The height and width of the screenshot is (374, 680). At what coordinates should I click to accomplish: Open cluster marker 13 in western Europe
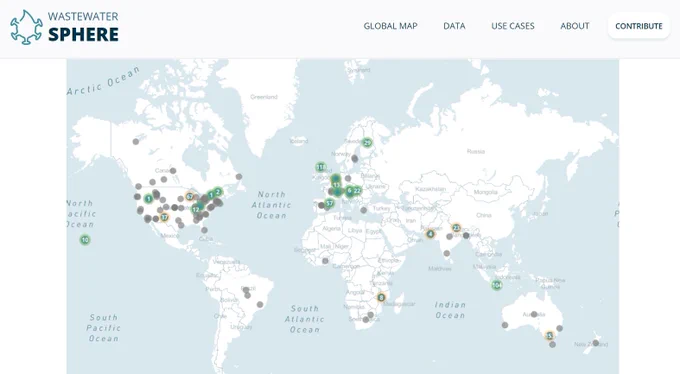[337, 185]
